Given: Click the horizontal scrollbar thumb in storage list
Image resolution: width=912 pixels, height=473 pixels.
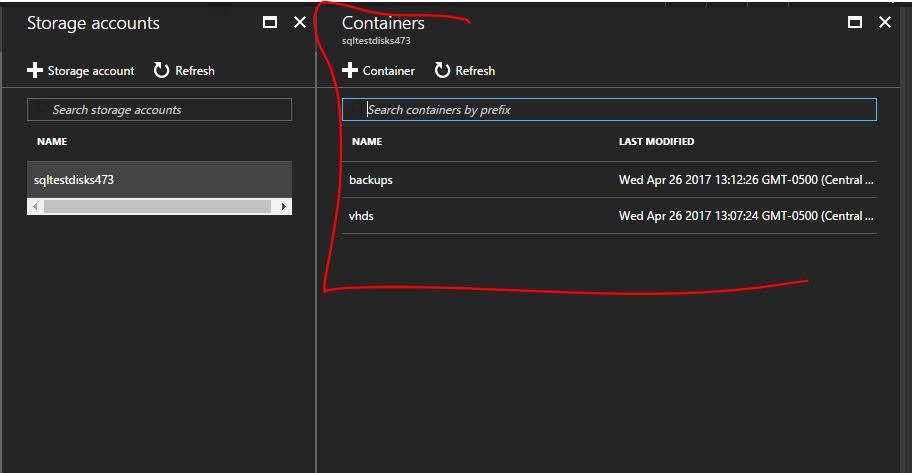Looking at the screenshot, I should pyautogui.click(x=157, y=206).
